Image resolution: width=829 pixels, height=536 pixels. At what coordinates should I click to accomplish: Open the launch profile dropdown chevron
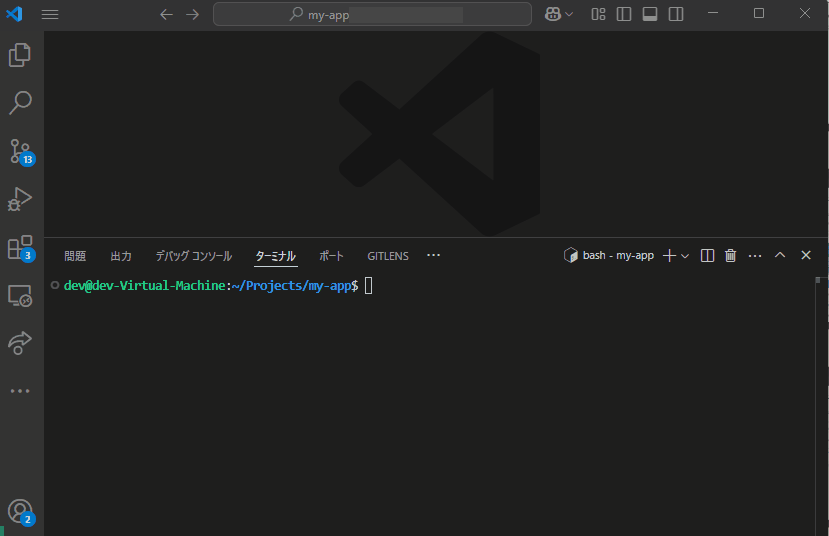[685, 256]
